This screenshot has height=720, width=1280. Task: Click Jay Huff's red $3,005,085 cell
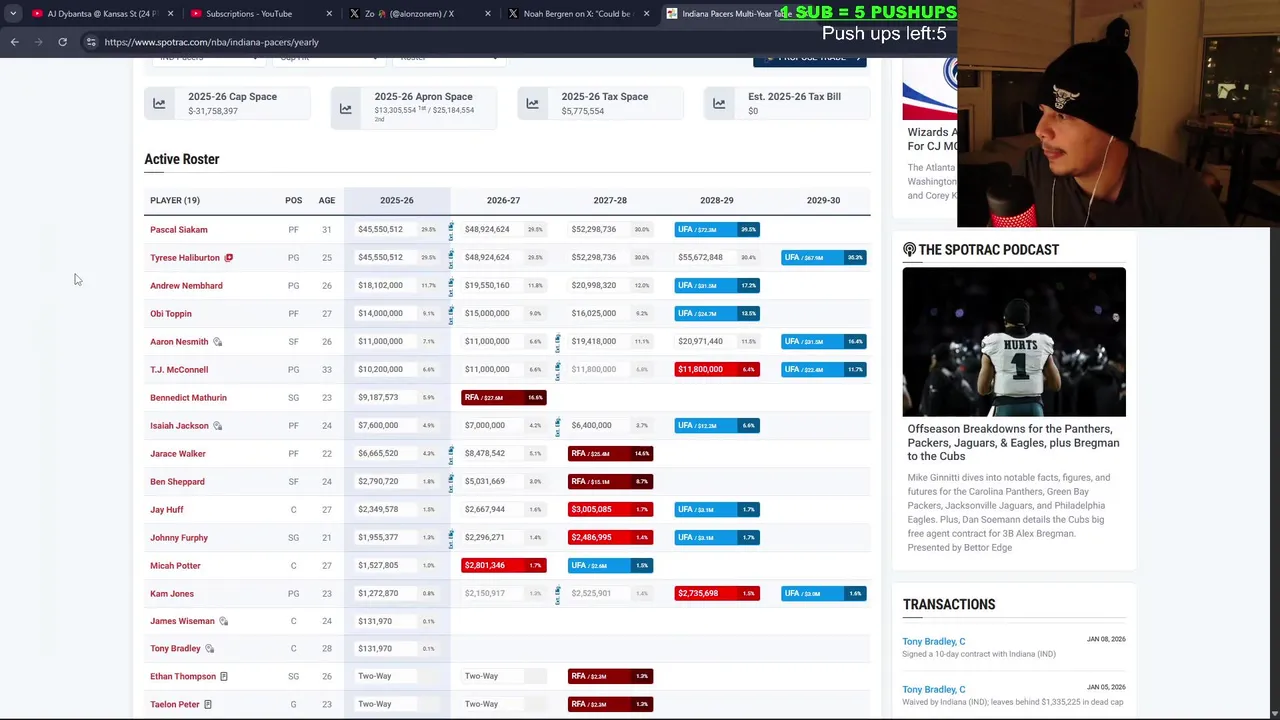pos(610,510)
